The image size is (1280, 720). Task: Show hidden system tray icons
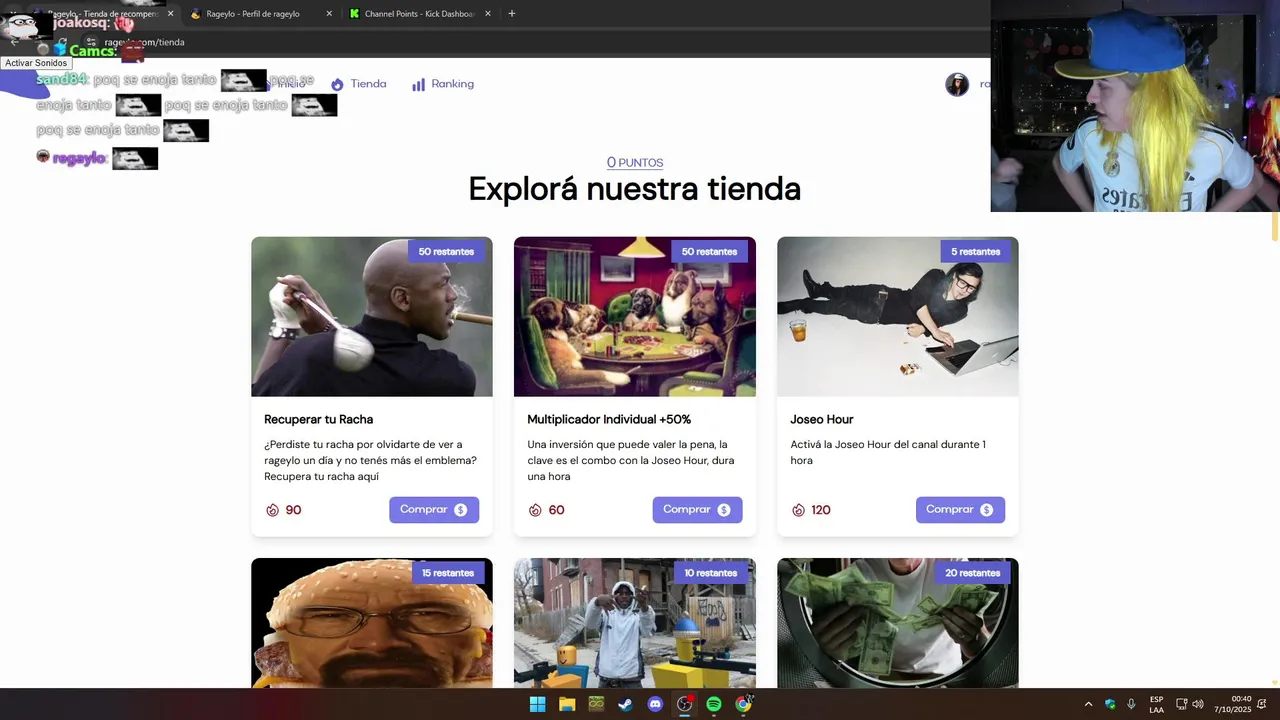[x=1088, y=704]
